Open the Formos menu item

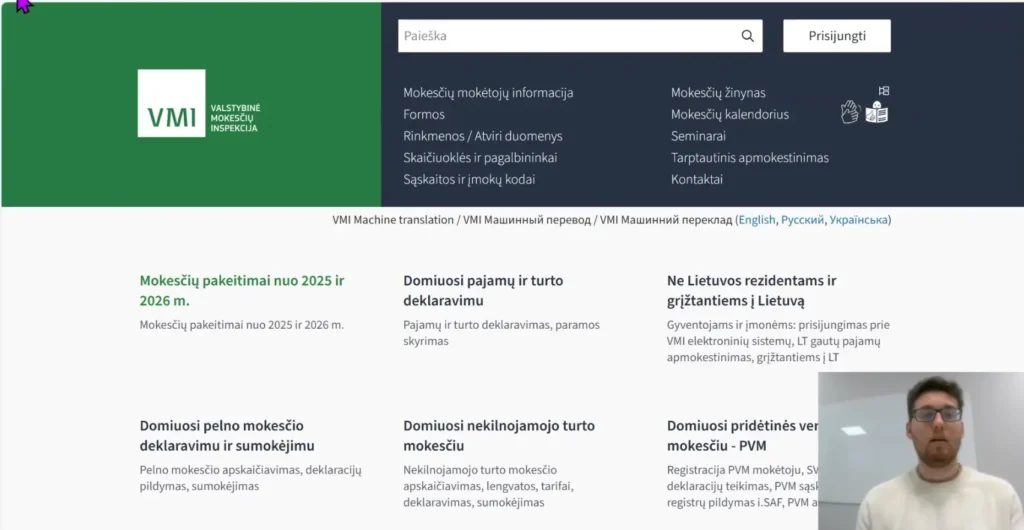424,114
